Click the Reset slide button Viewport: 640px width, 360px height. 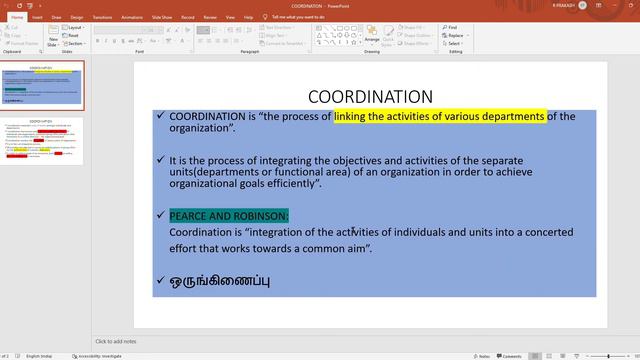pos(70,36)
